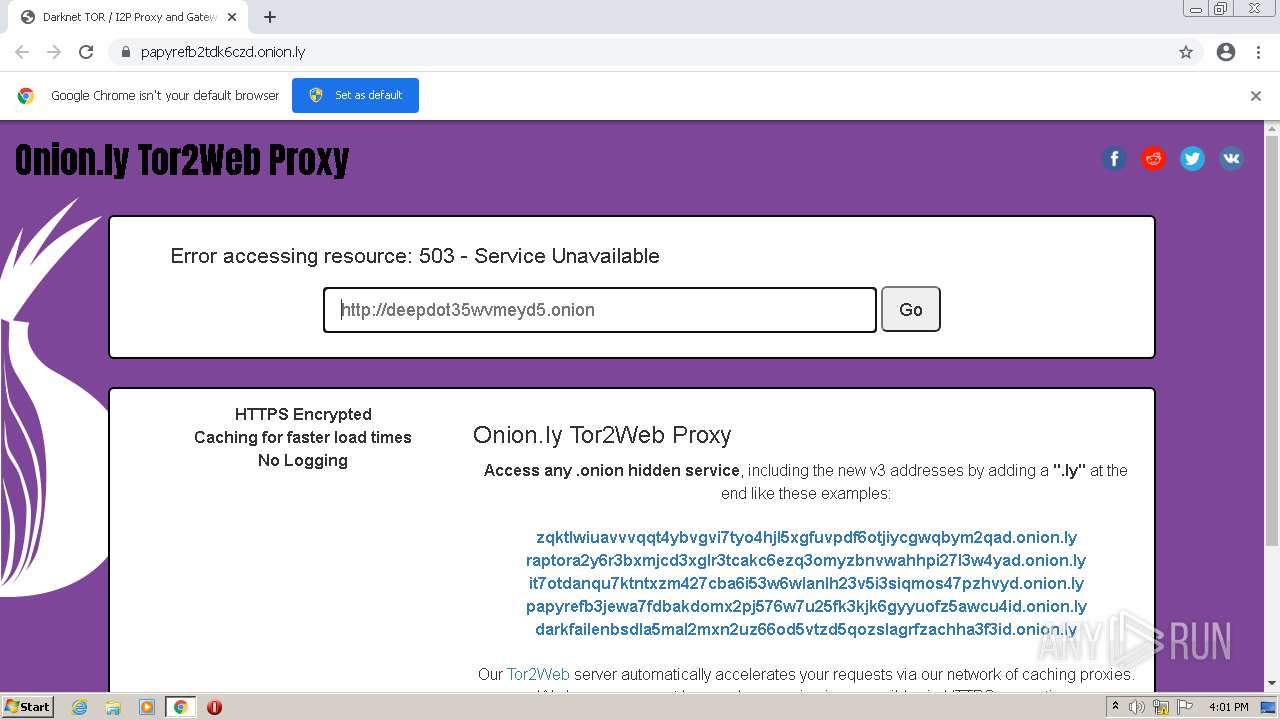This screenshot has width=1280, height=720.
Task: Click the Action Center flag icon
Action: [x=1183, y=707]
